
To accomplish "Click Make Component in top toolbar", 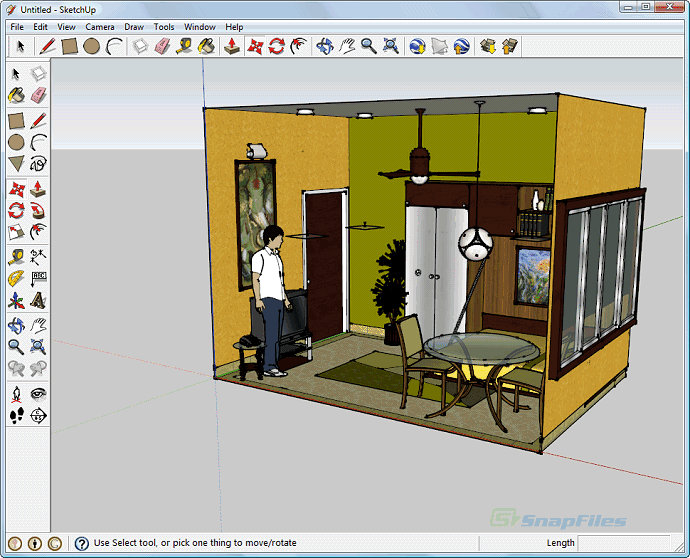I will click(x=140, y=46).
